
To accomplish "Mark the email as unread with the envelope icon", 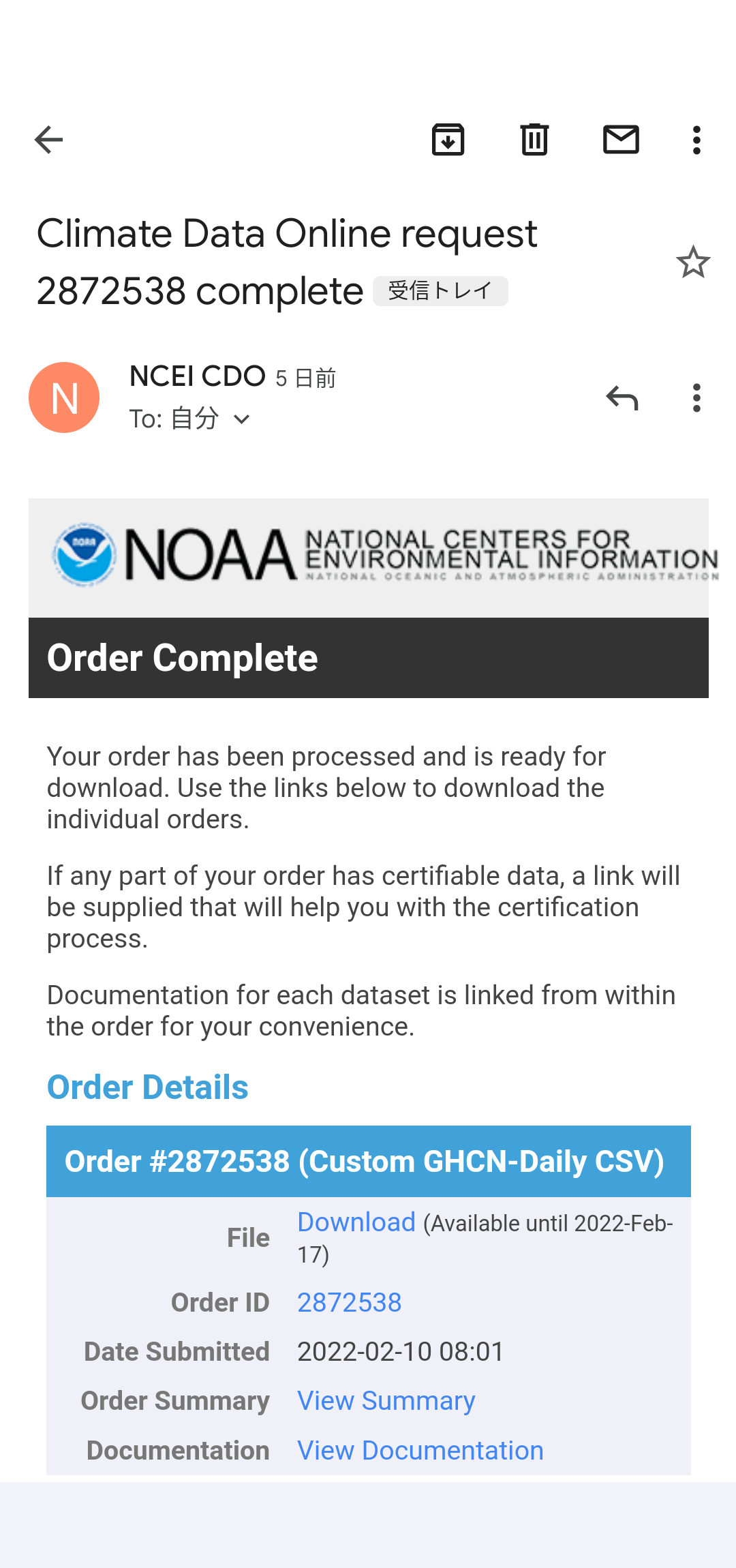I will 621,140.
